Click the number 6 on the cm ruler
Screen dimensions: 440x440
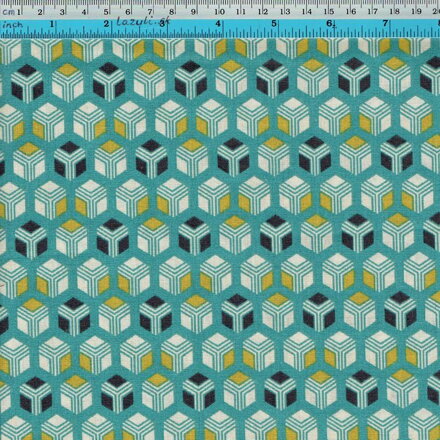coord(128,12)
